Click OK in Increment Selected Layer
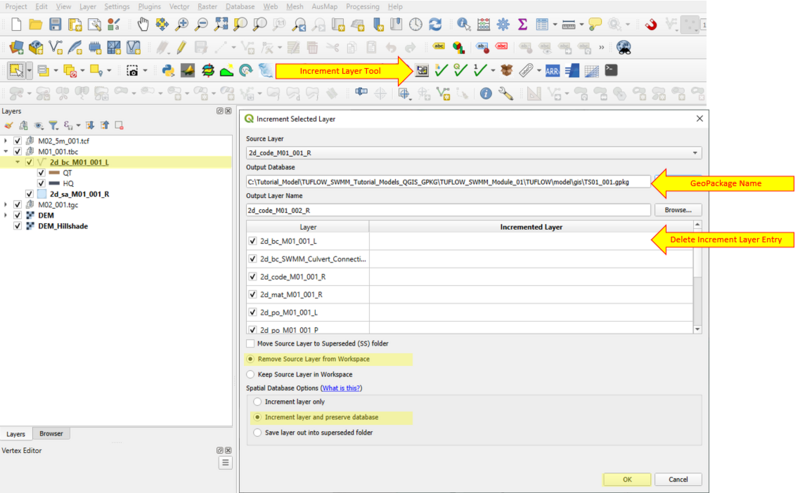This screenshot has width=800, height=493. 627,480
